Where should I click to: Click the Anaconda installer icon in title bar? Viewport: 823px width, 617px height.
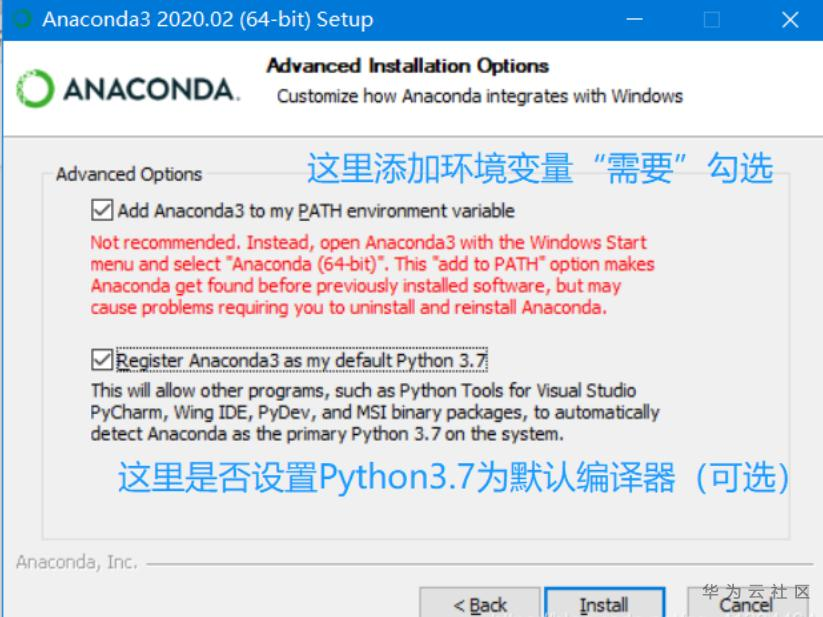coord(22,19)
